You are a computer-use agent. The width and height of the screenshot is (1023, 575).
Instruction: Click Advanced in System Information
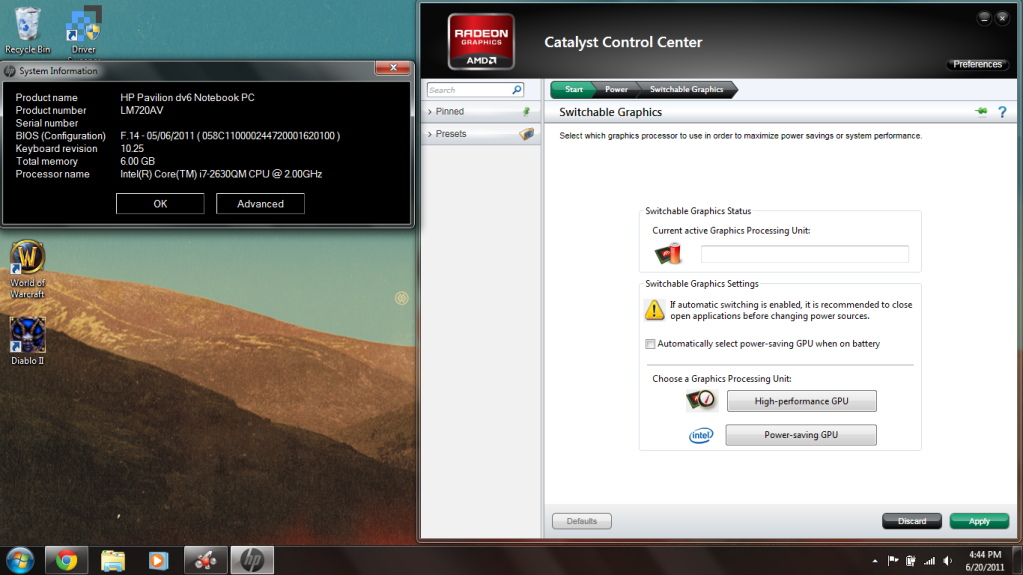click(x=260, y=204)
